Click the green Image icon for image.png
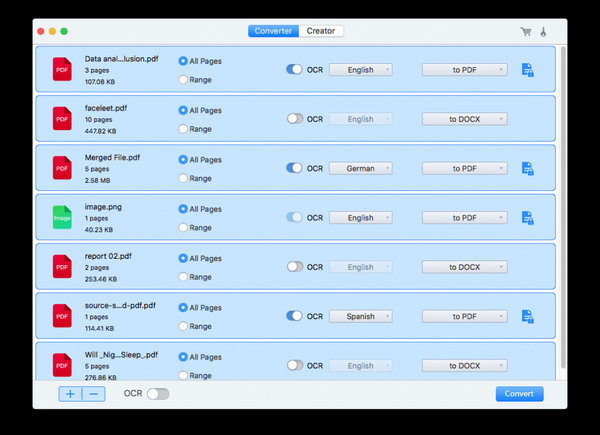 (62, 217)
